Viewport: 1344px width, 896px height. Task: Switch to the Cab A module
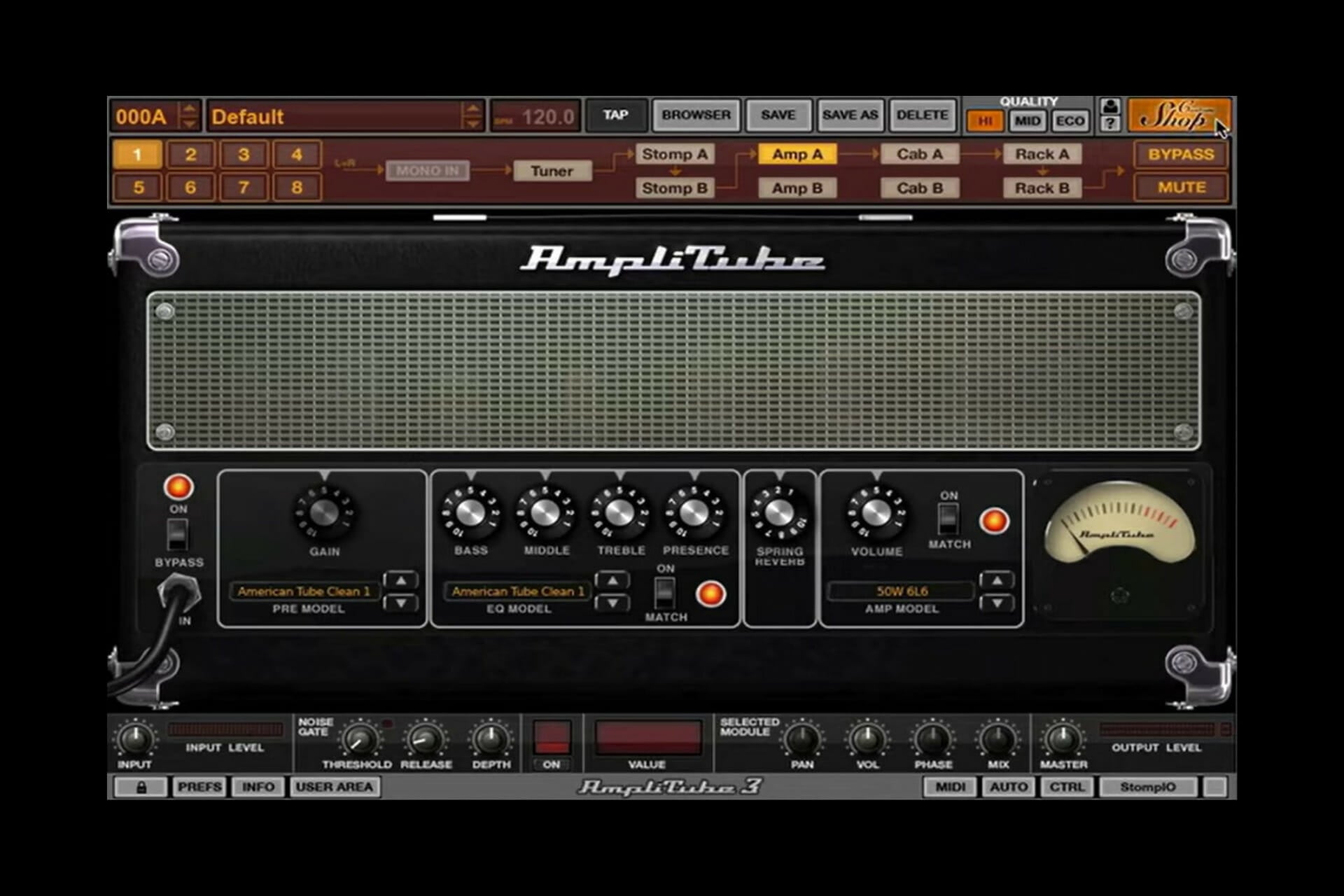[919, 154]
